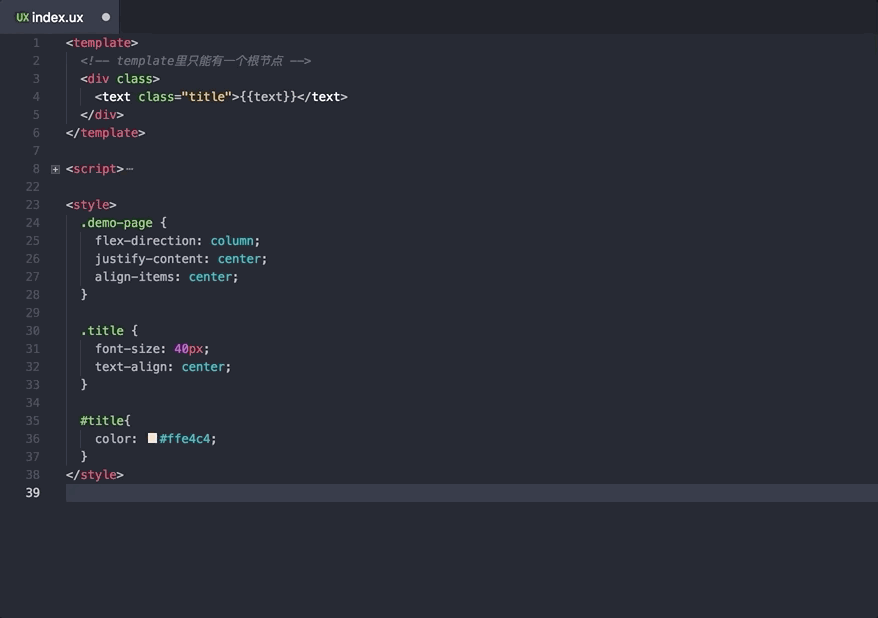The image size is (878, 618).
Task: Click the #title selector
Action: tap(102, 420)
